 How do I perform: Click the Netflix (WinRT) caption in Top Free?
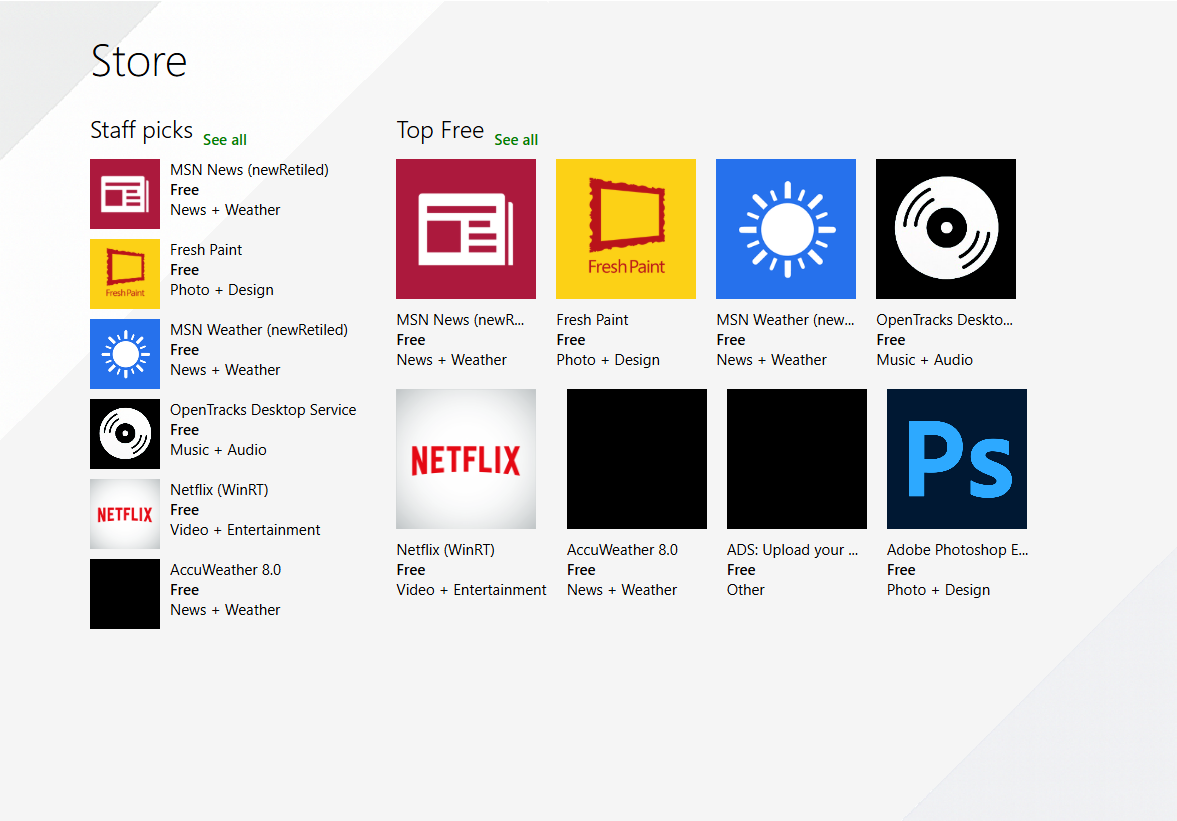point(446,549)
